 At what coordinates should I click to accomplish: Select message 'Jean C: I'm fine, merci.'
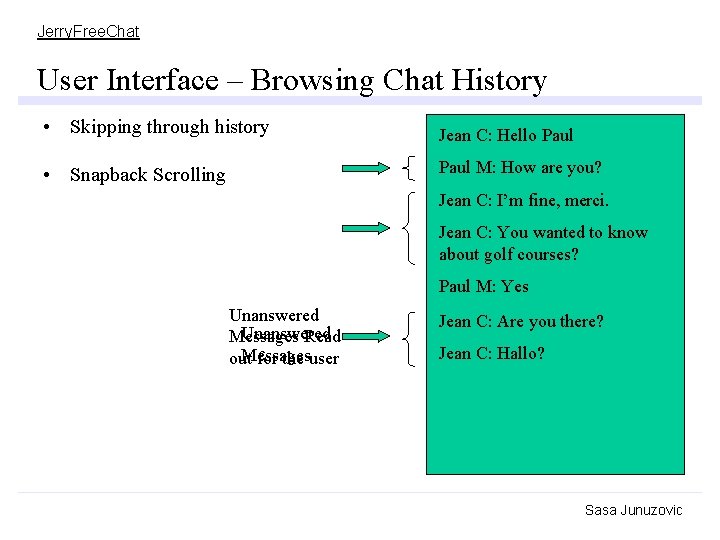(x=523, y=201)
